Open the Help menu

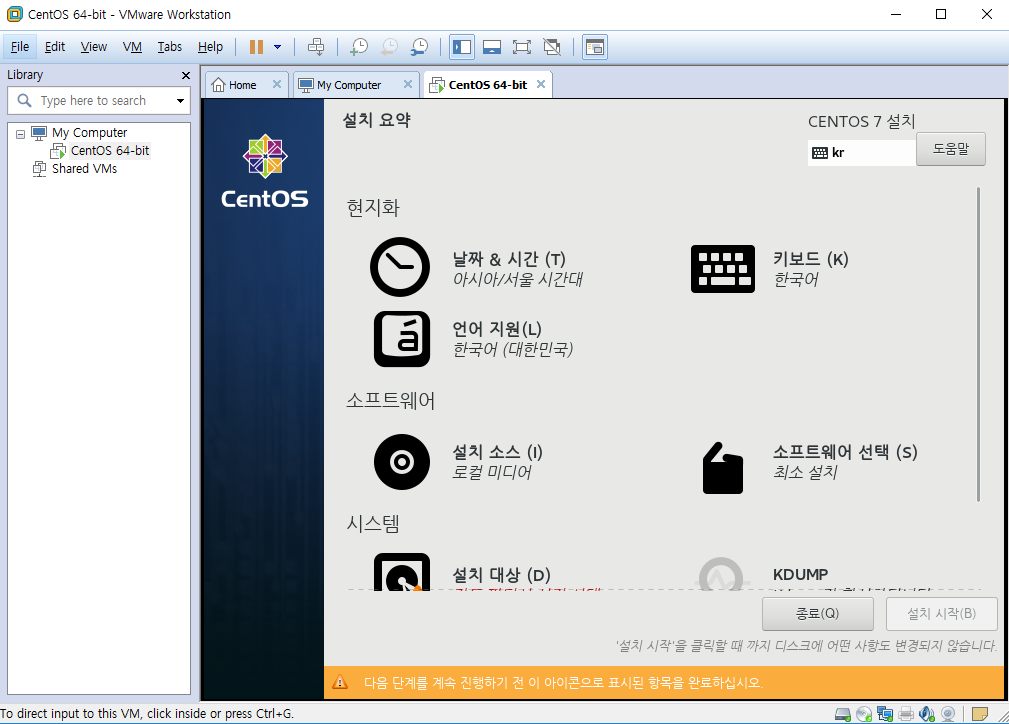[210, 47]
